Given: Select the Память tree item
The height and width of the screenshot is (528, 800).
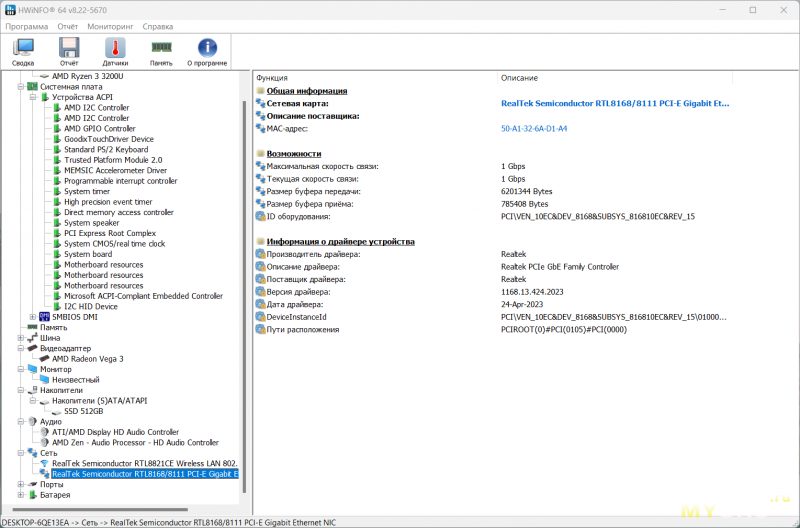Looking at the screenshot, I should tap(54, 328).
